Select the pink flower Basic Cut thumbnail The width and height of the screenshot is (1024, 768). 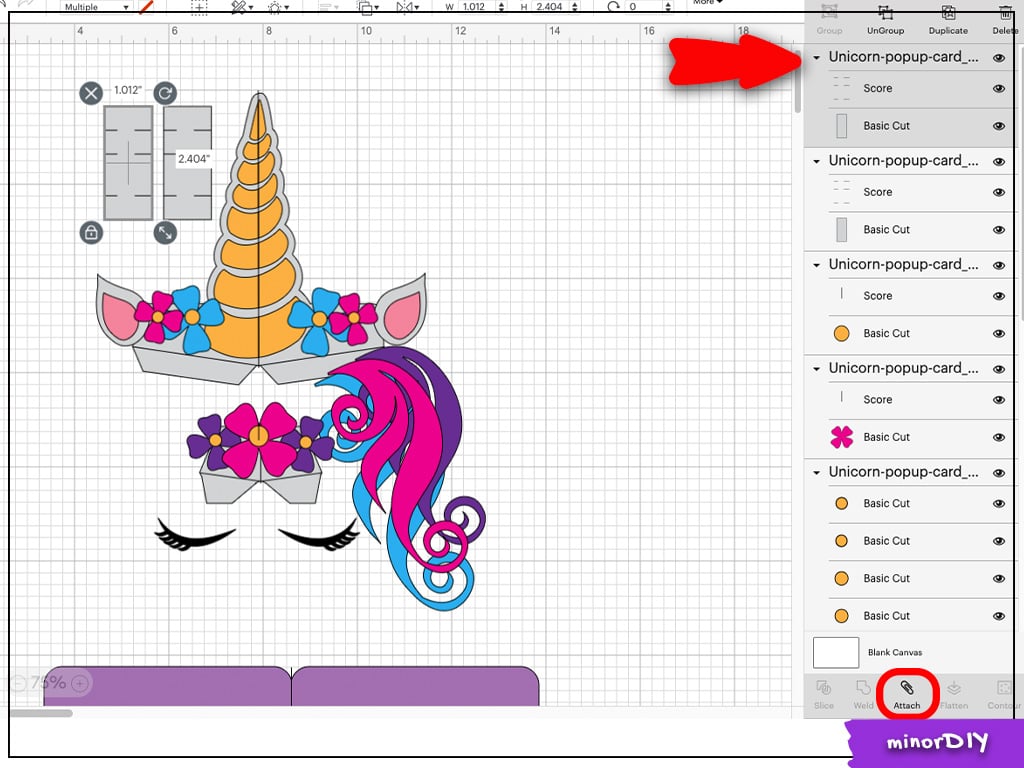coord(842,437)
